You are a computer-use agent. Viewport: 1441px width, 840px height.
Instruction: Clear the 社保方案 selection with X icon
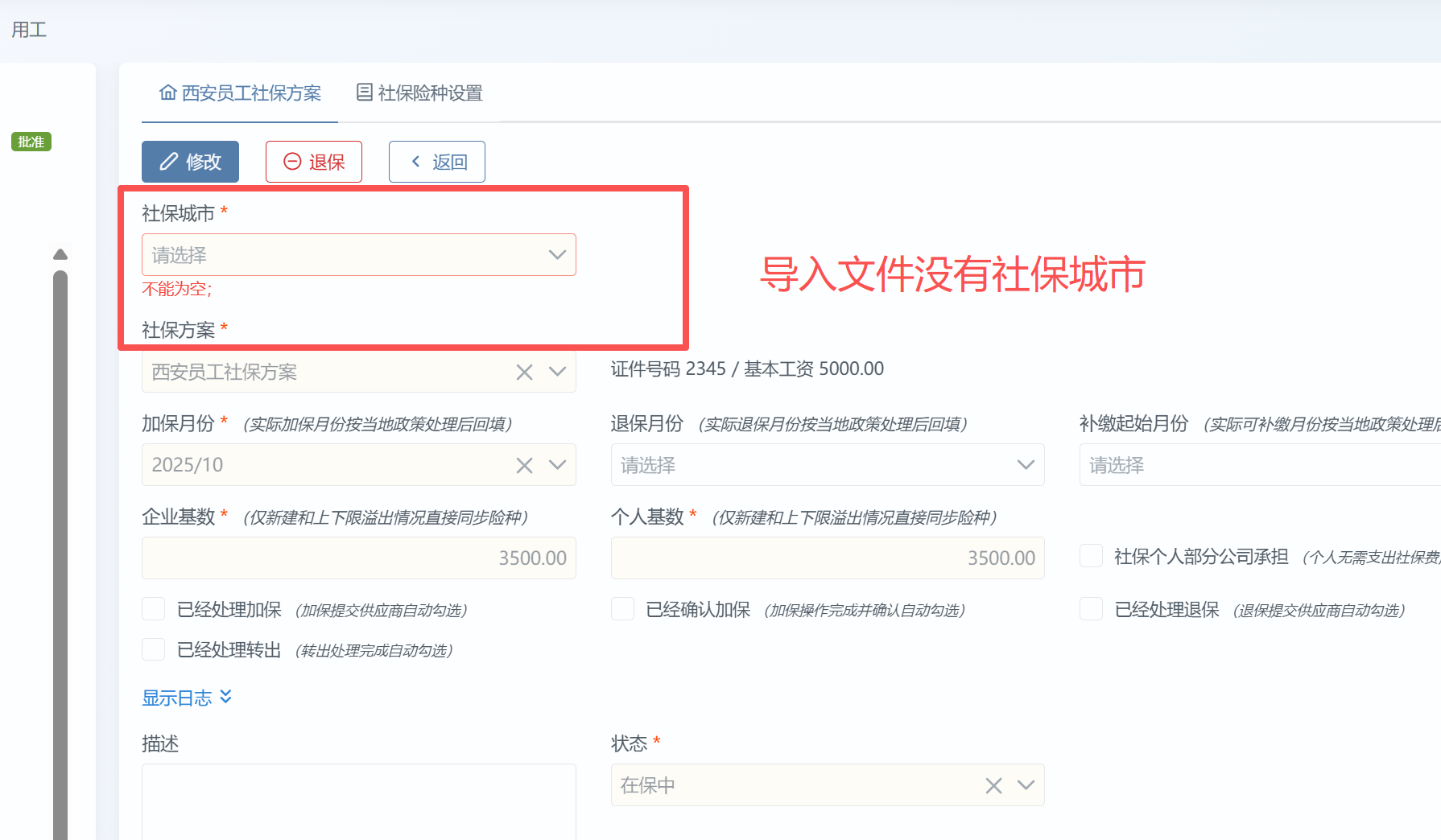[524, 372]
